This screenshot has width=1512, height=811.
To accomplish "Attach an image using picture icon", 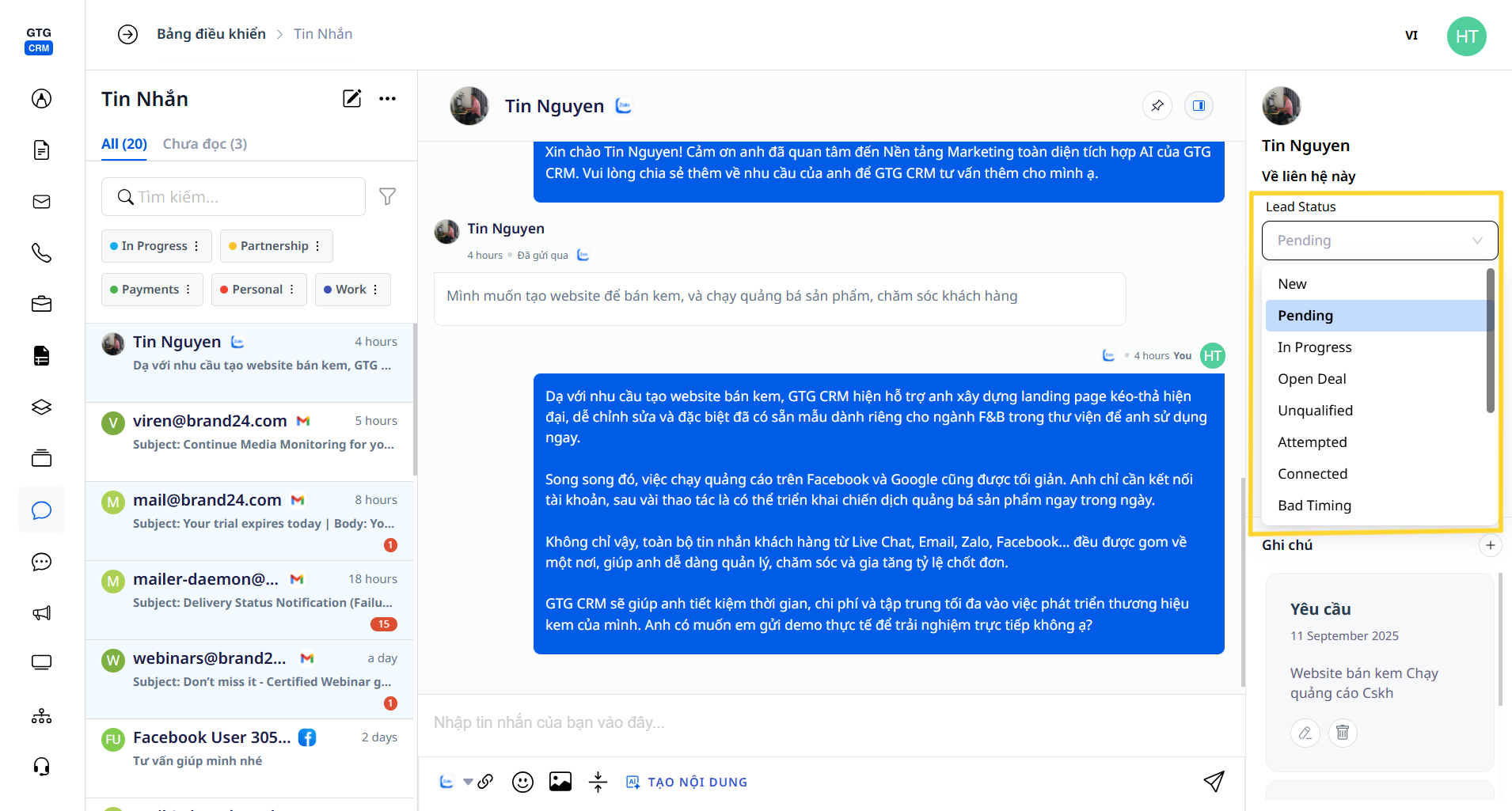I will (x=560, y=782).
